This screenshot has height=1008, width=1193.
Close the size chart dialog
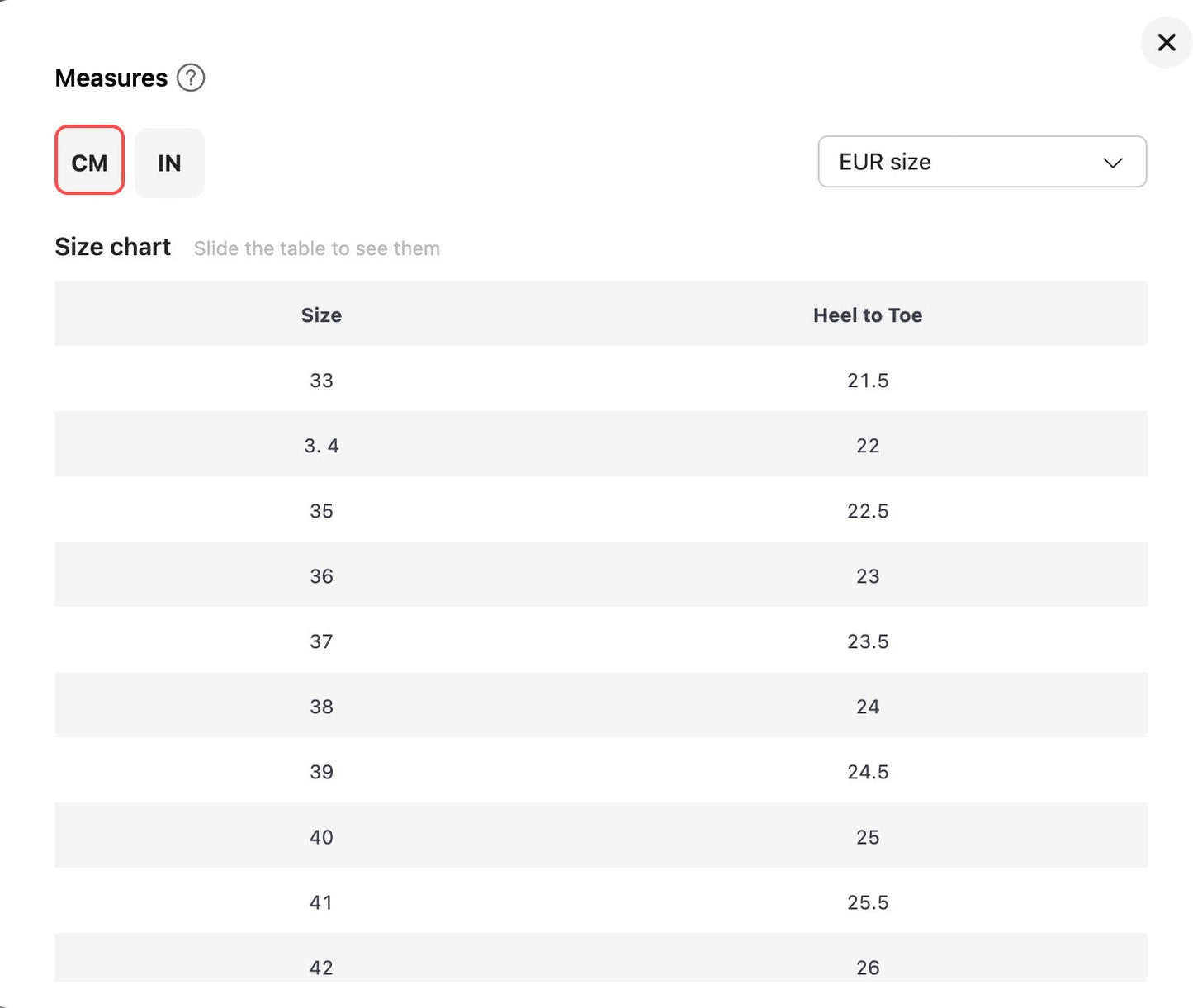[1166, 43]
